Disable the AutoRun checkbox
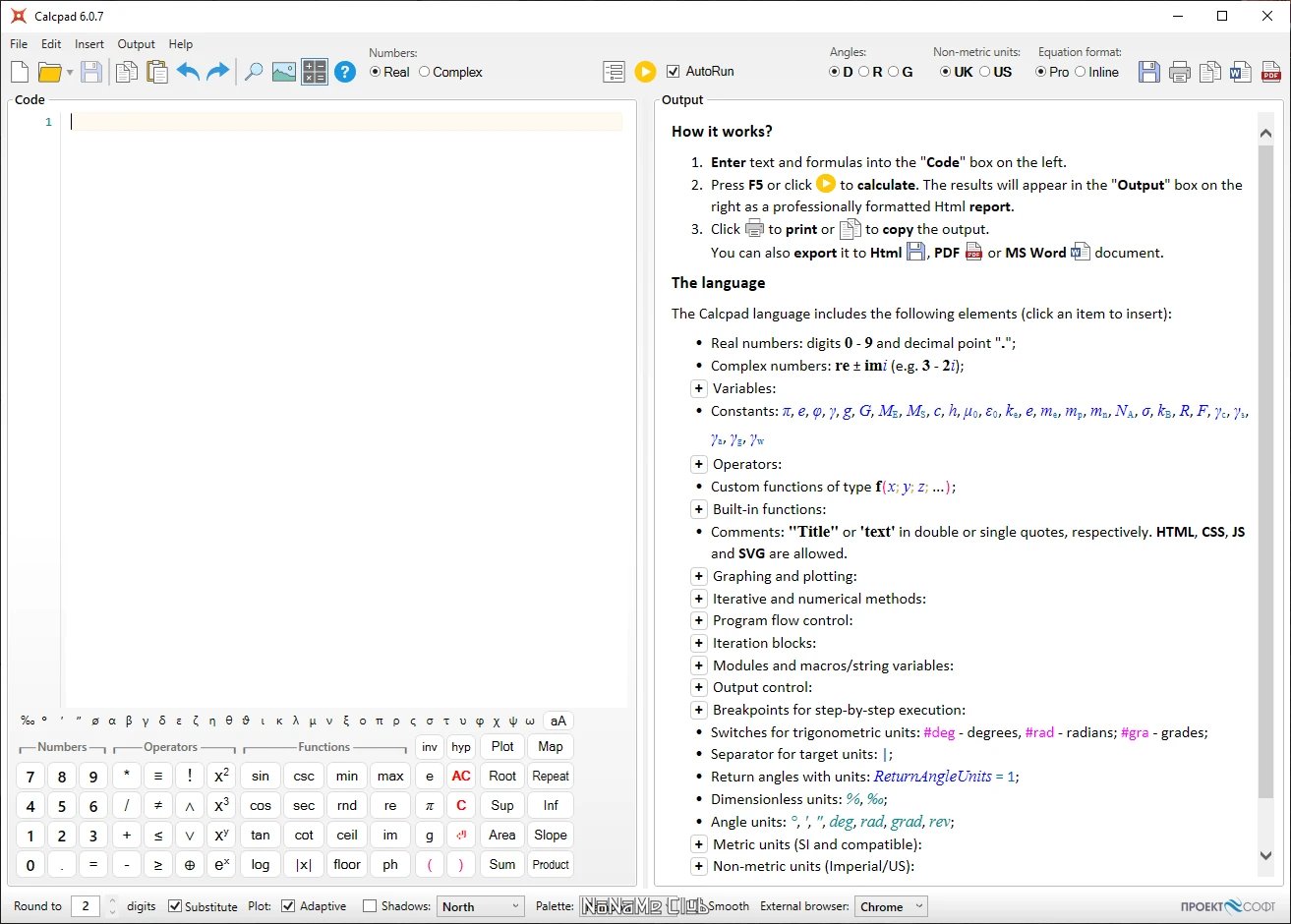Viewport: 1291px width, 924px height. [x=674, y=72]
